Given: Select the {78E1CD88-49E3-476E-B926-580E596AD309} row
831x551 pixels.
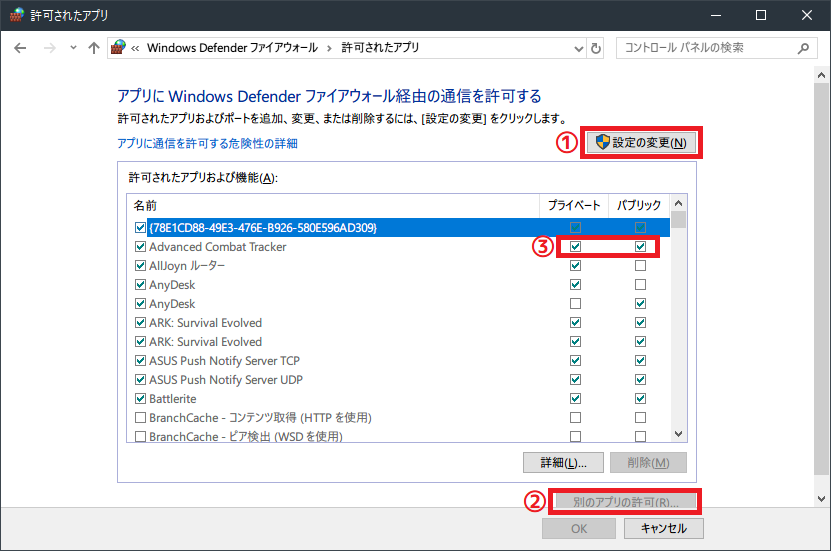Looking at the screenshot, I should click(399, 228).
